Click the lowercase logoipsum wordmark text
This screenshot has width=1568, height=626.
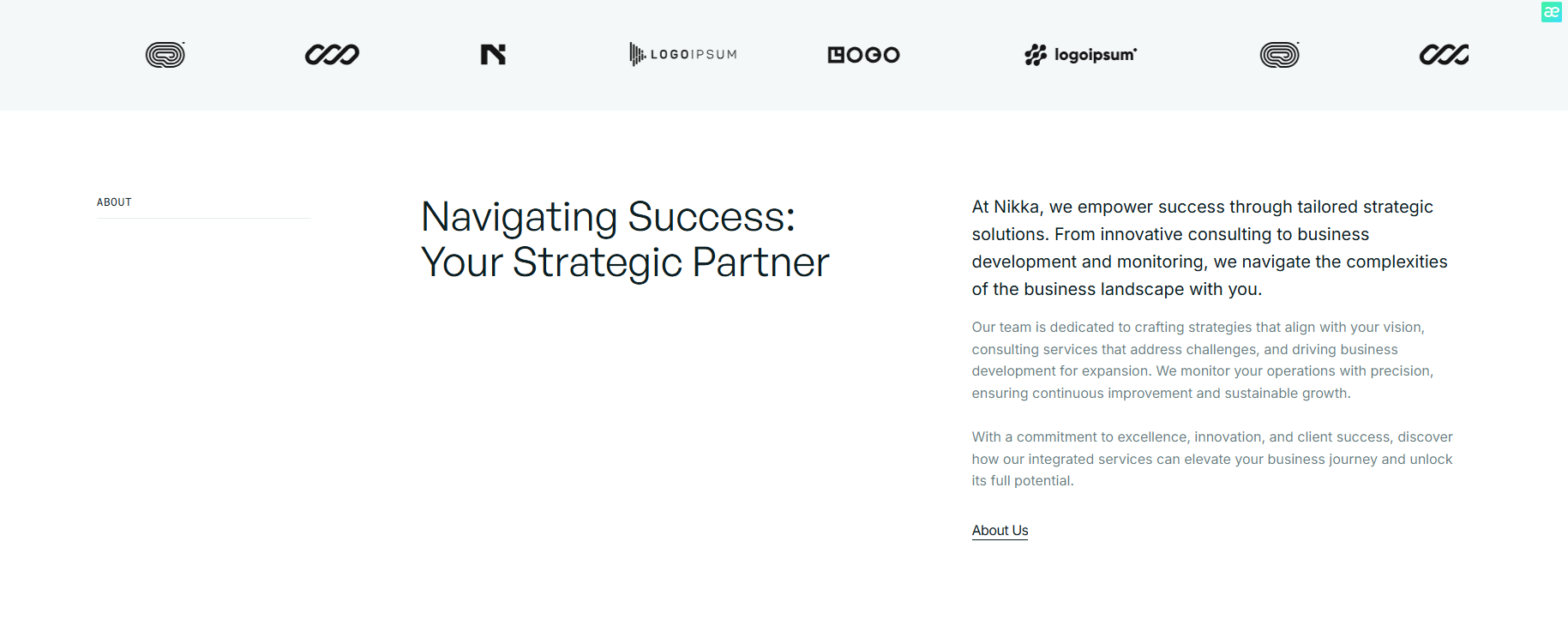pos(1095,55)
